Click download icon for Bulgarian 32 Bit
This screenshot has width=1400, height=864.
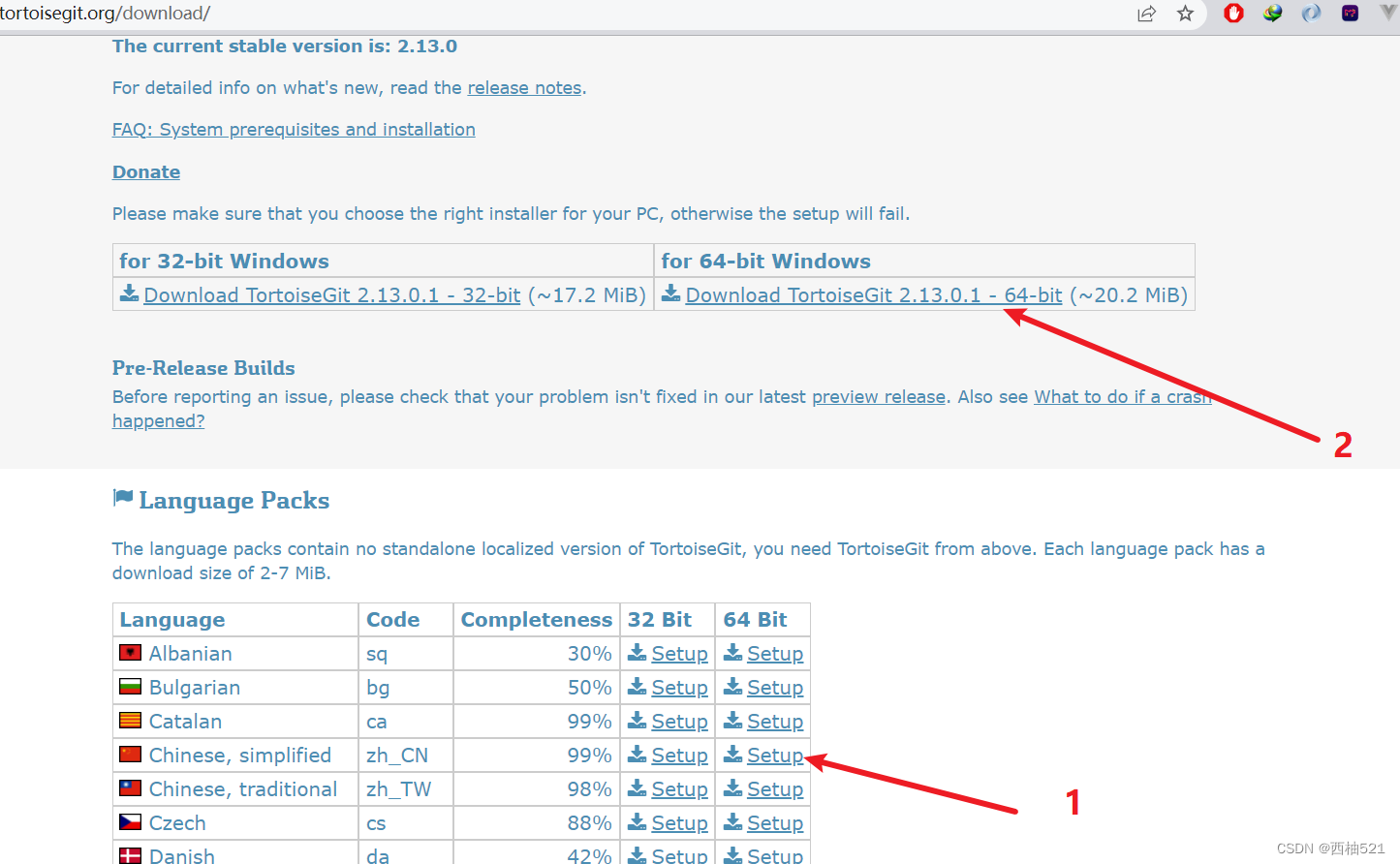tap(637, 686)
